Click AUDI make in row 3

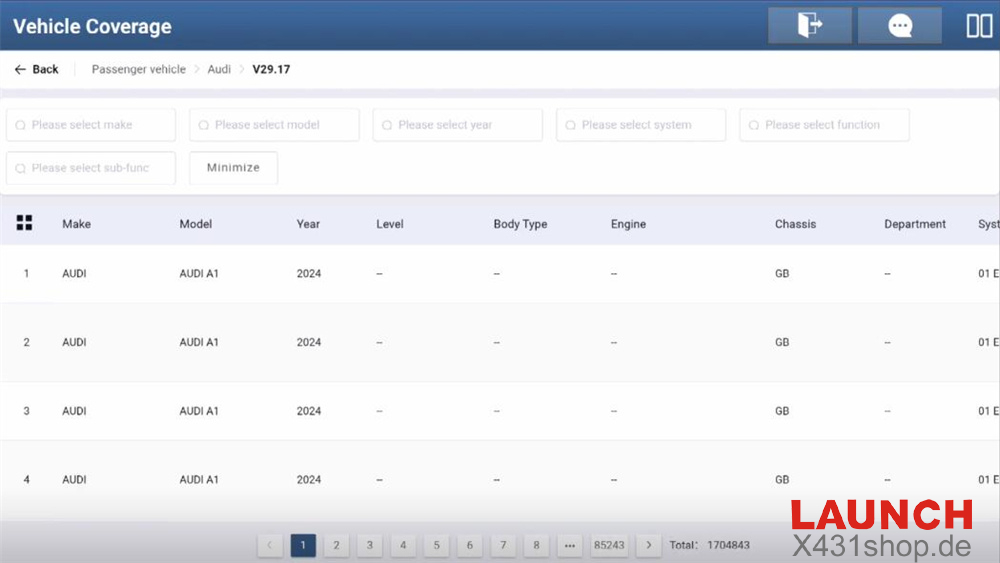click(x=74, y=411)
